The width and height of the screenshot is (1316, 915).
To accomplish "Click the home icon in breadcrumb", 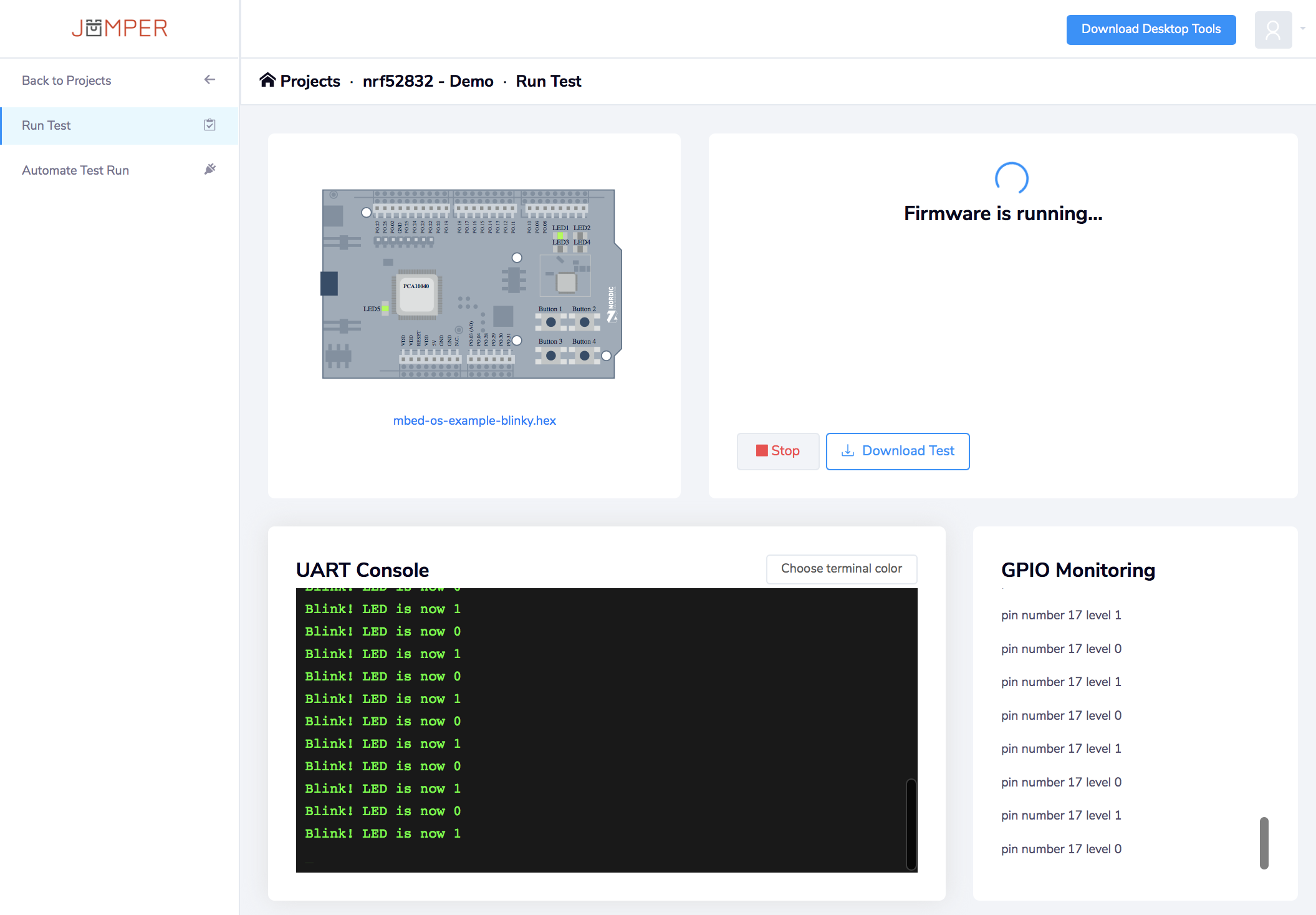I will pyautogui.click(x=267, y=80).
